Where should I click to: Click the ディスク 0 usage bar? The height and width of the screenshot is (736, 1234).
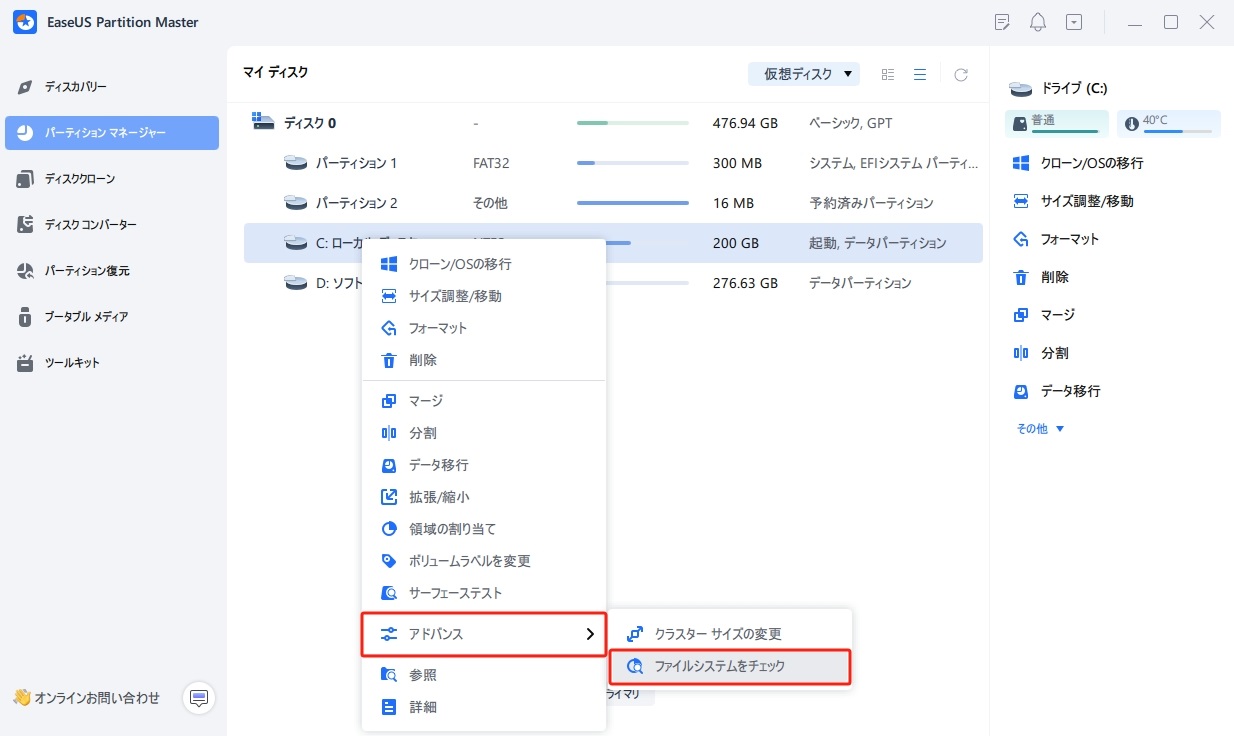pos(633,123)
